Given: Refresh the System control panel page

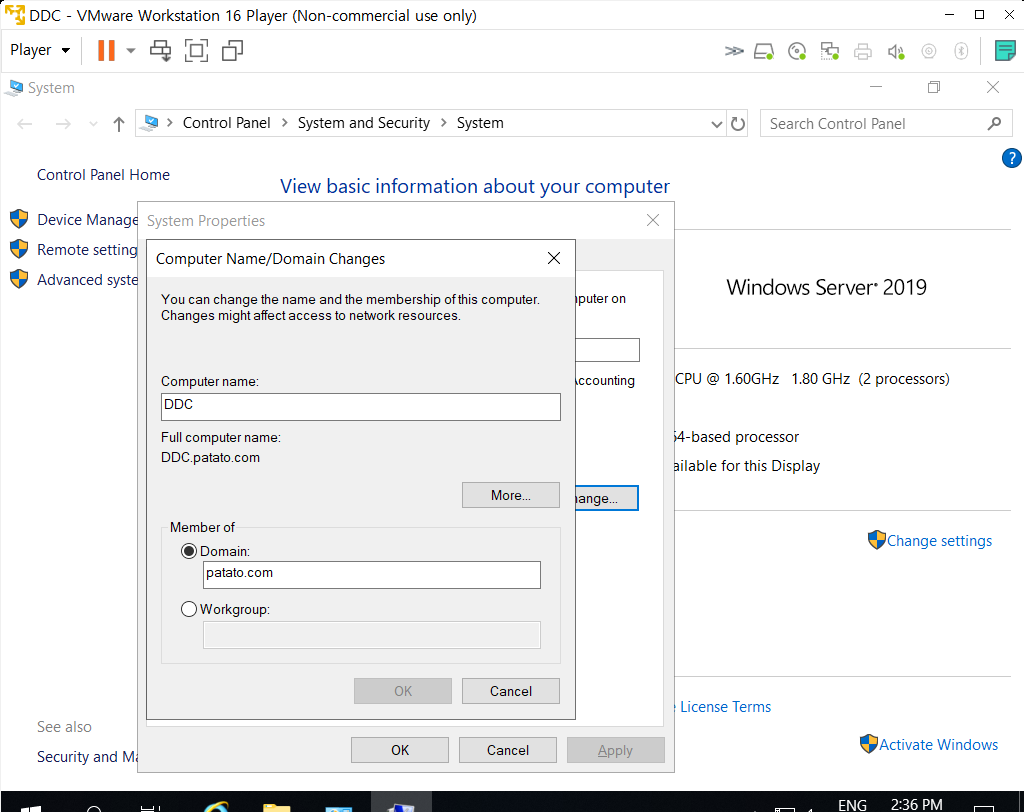Looking at the screenshot, I should (738, 123).
